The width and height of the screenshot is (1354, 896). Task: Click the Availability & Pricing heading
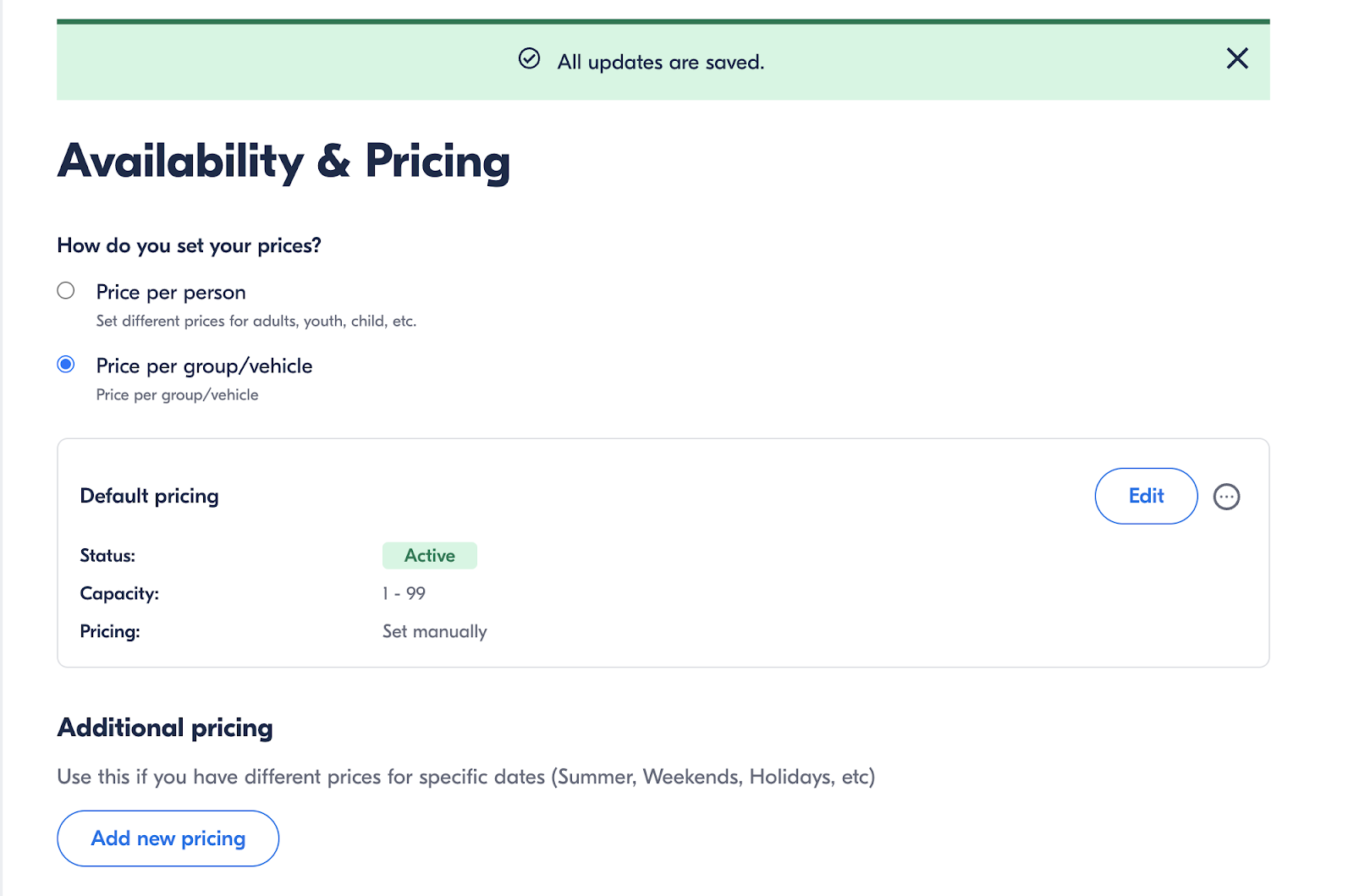(x=283, y=161)
